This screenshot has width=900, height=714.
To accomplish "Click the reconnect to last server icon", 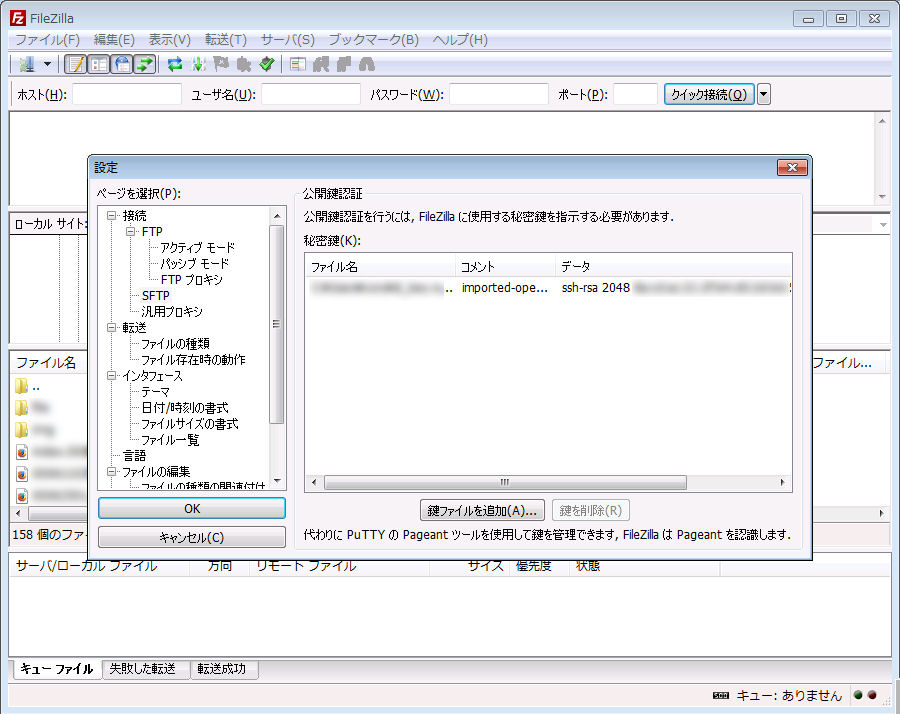I will tap(267, 64).
